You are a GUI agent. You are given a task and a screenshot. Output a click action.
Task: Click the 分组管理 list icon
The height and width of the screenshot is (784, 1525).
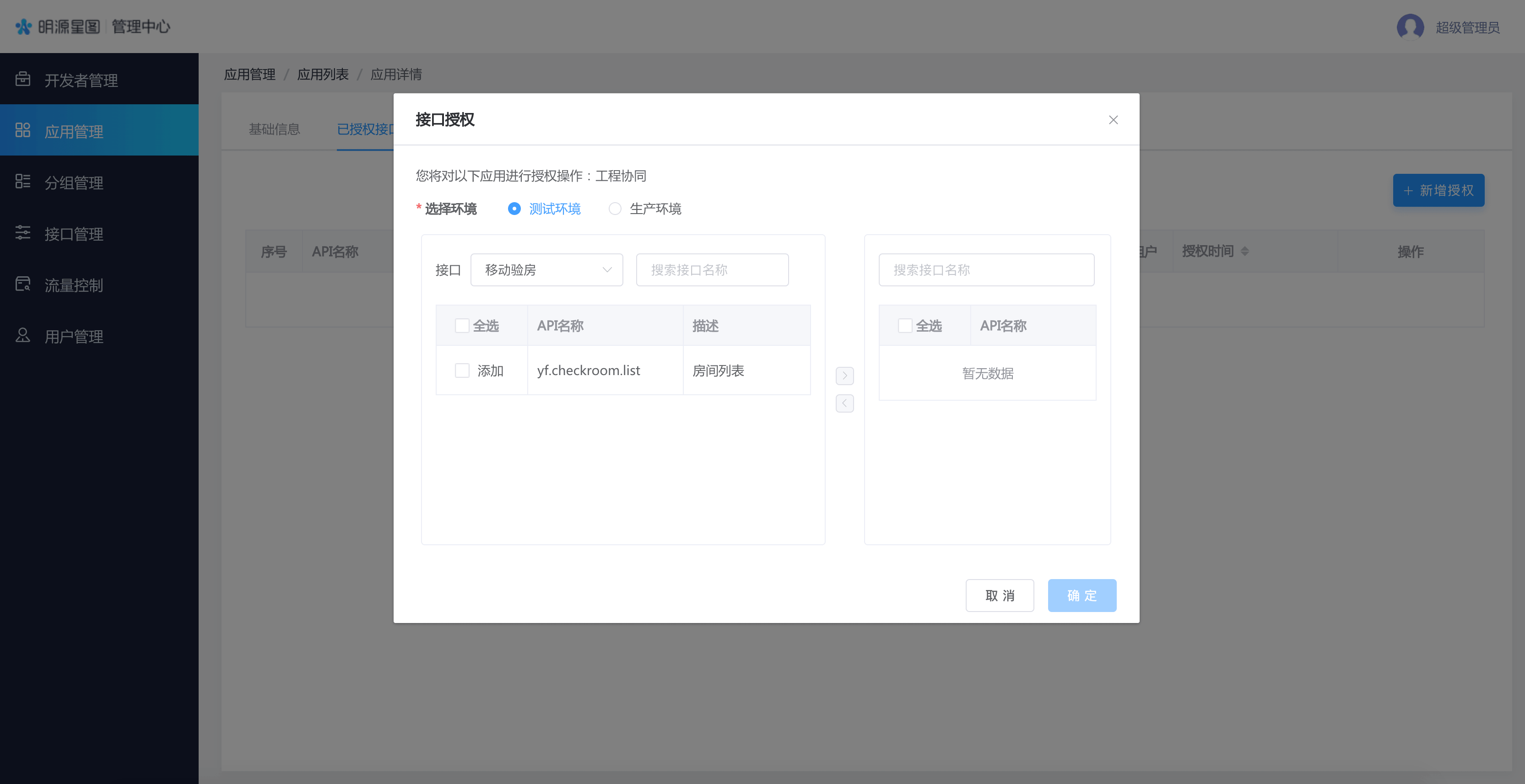[22, 182]
